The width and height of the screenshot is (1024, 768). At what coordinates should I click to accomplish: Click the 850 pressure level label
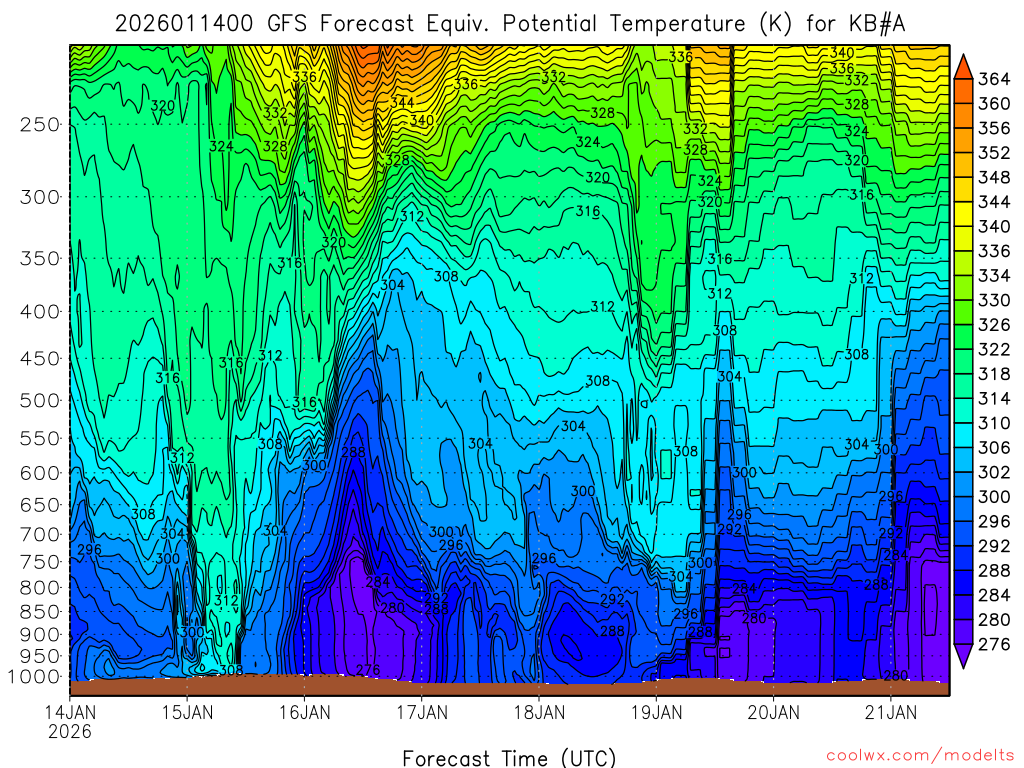pyautogui.click(x=40, y=610)
